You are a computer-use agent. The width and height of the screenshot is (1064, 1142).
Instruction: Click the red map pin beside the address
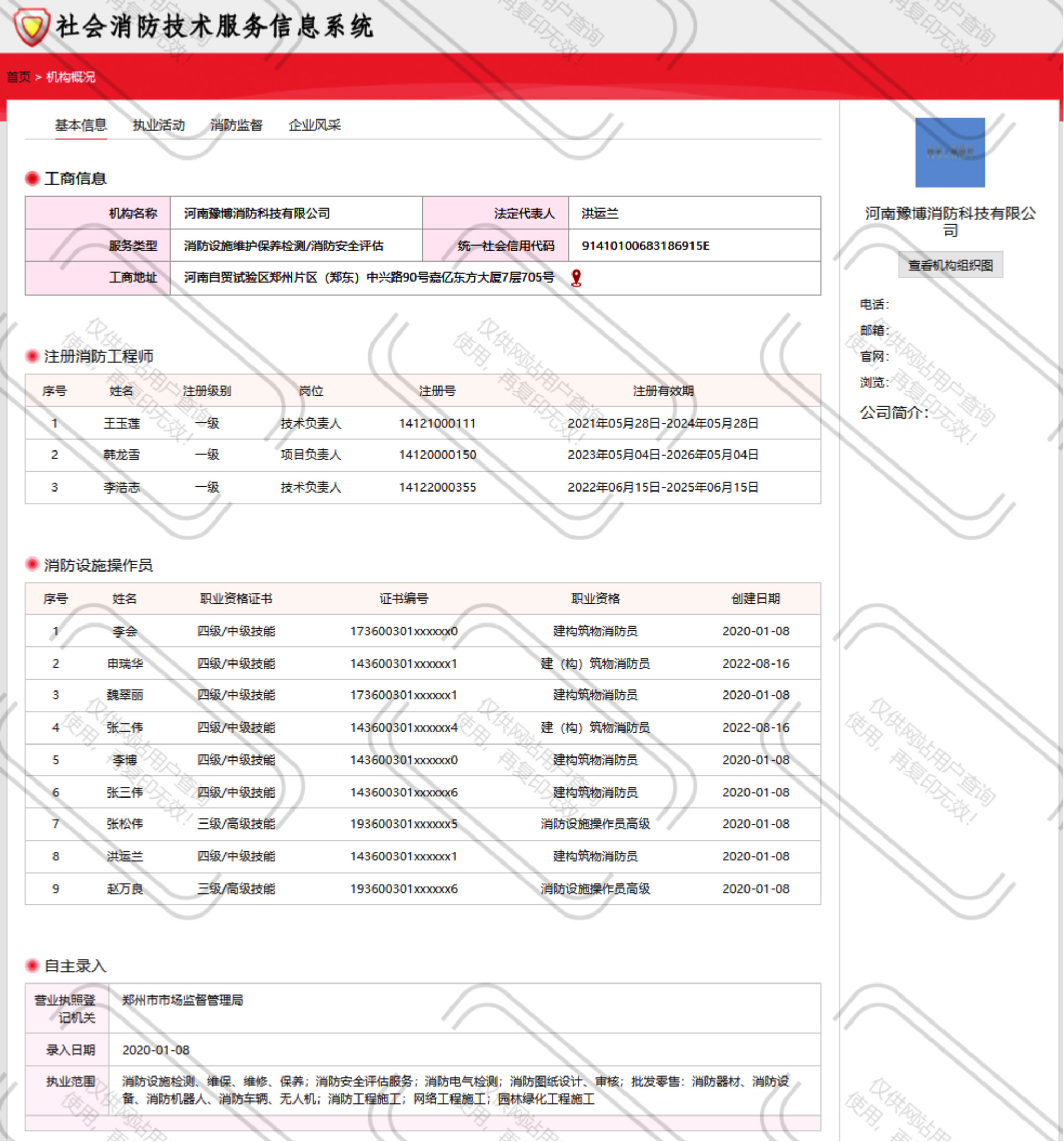(576, 278)
